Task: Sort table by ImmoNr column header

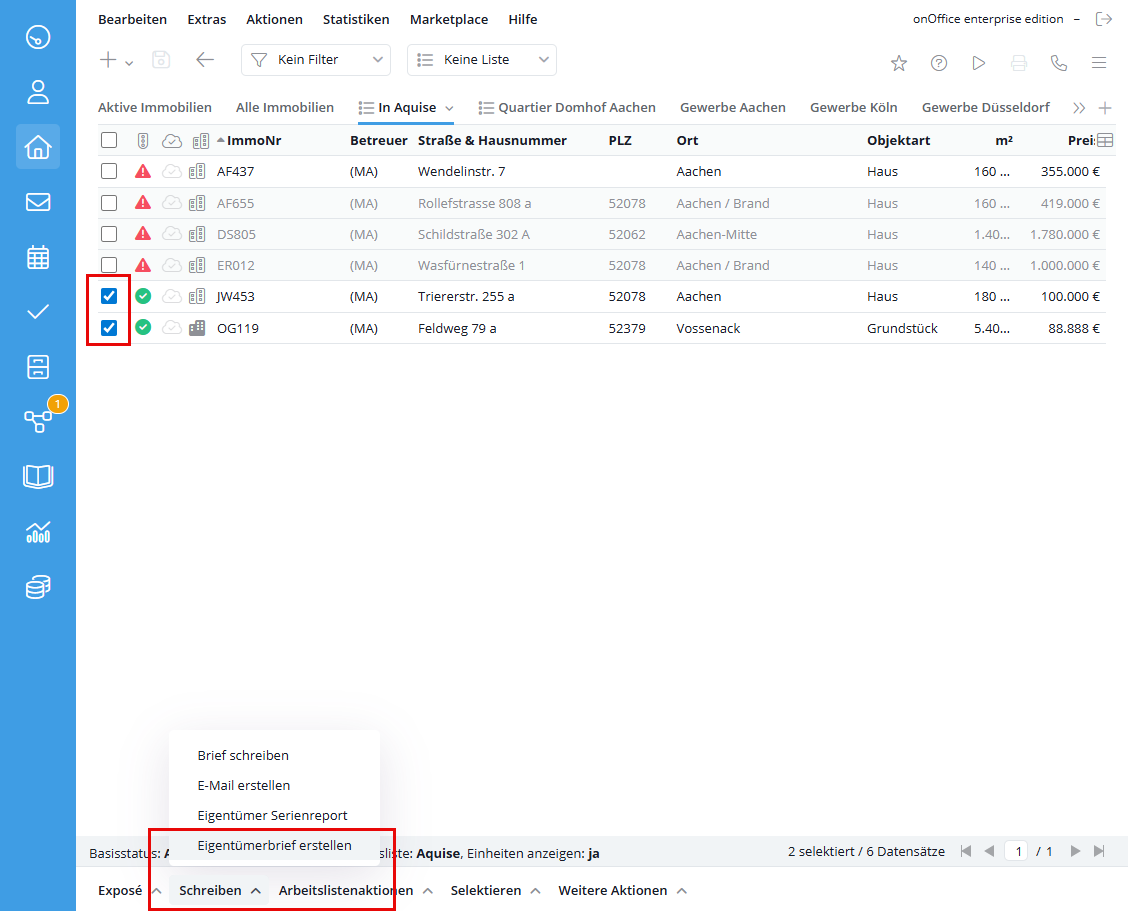Action: coord(253,140)
